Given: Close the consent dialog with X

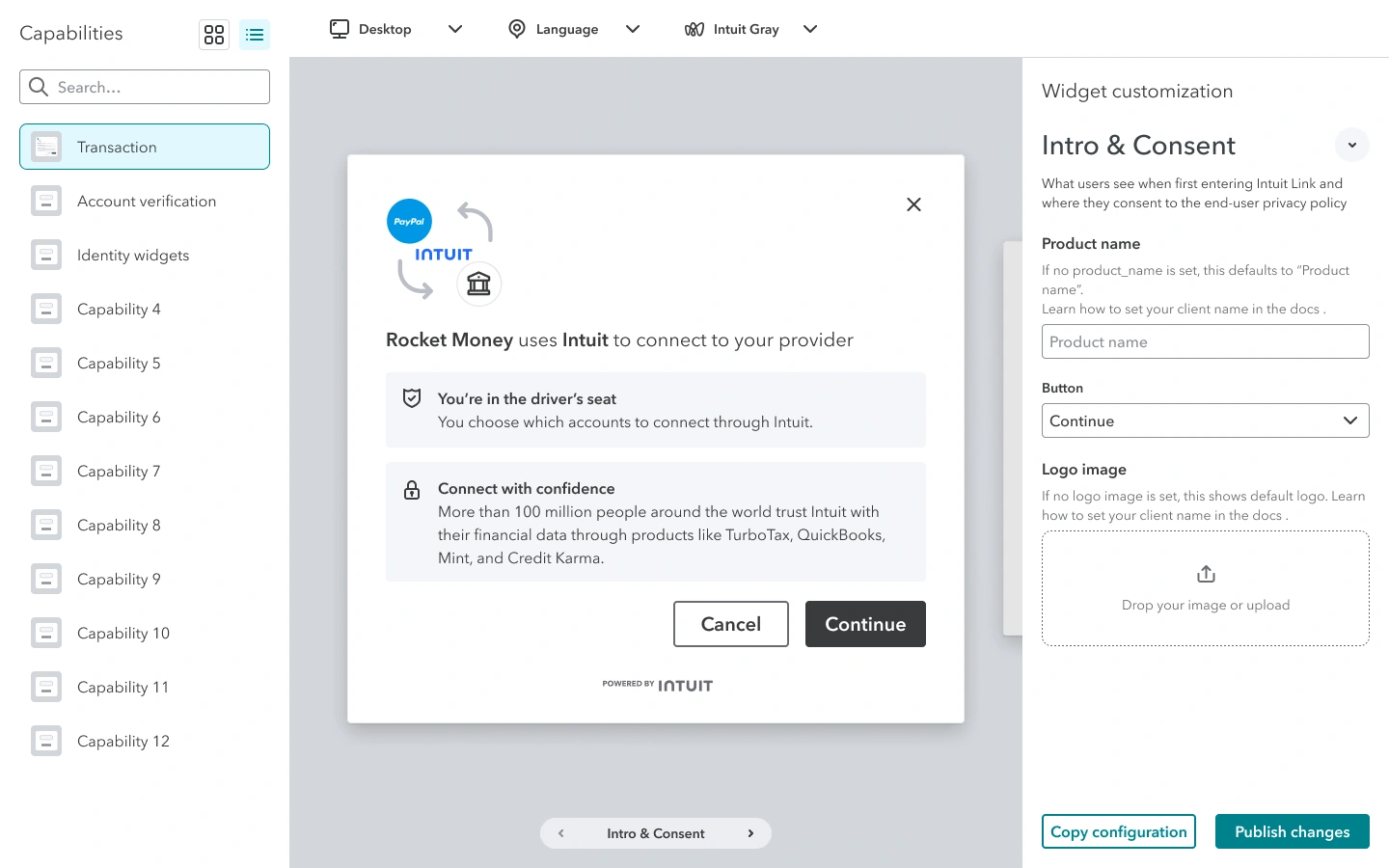Looking at the screenshot, I should click(x=914, y=204).
